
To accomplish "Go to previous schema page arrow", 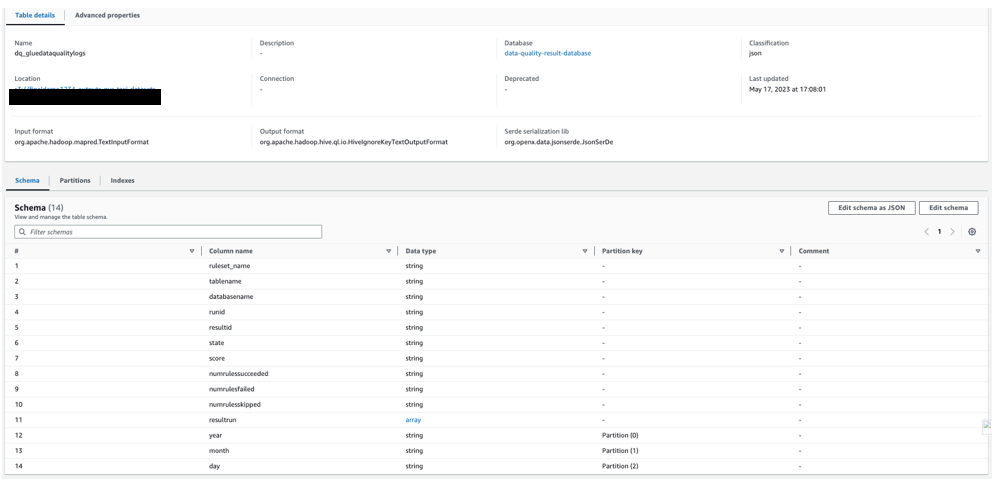I will click(927, 232).
